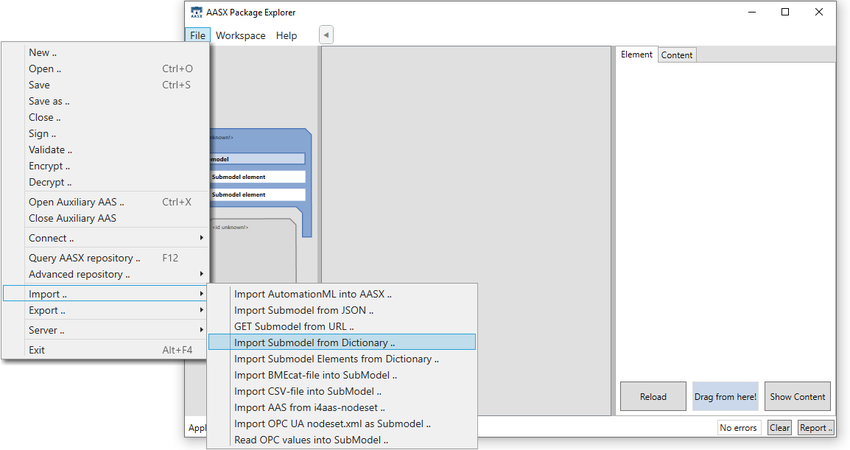
Task: Click the Drag from here! button
Action: 725,397
